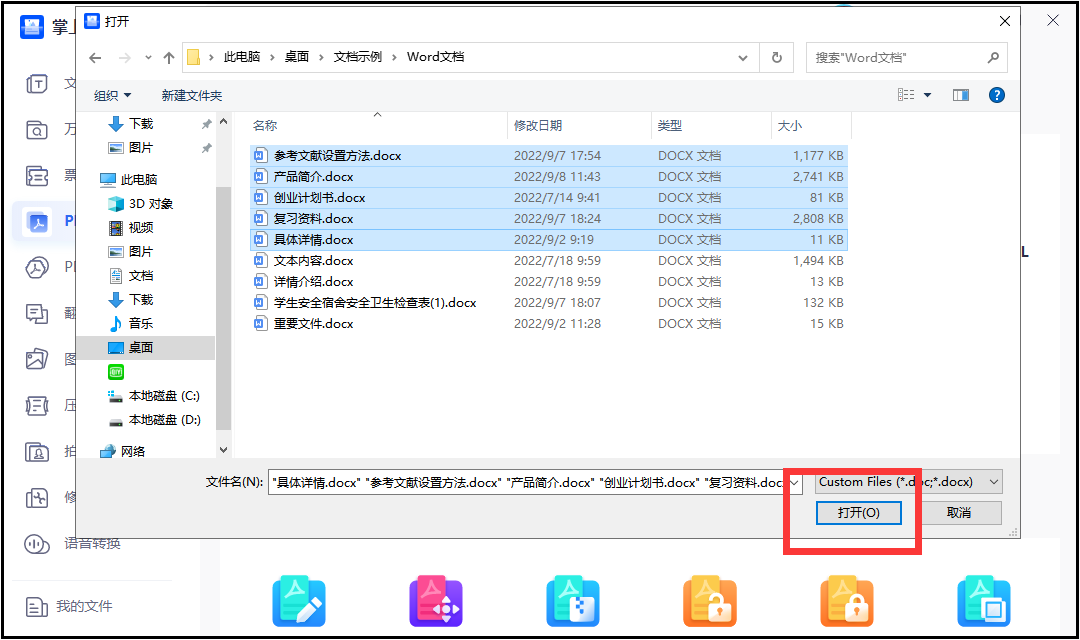Change the view layout icon
The image size is (1080, 640).
tap(906, 95)
